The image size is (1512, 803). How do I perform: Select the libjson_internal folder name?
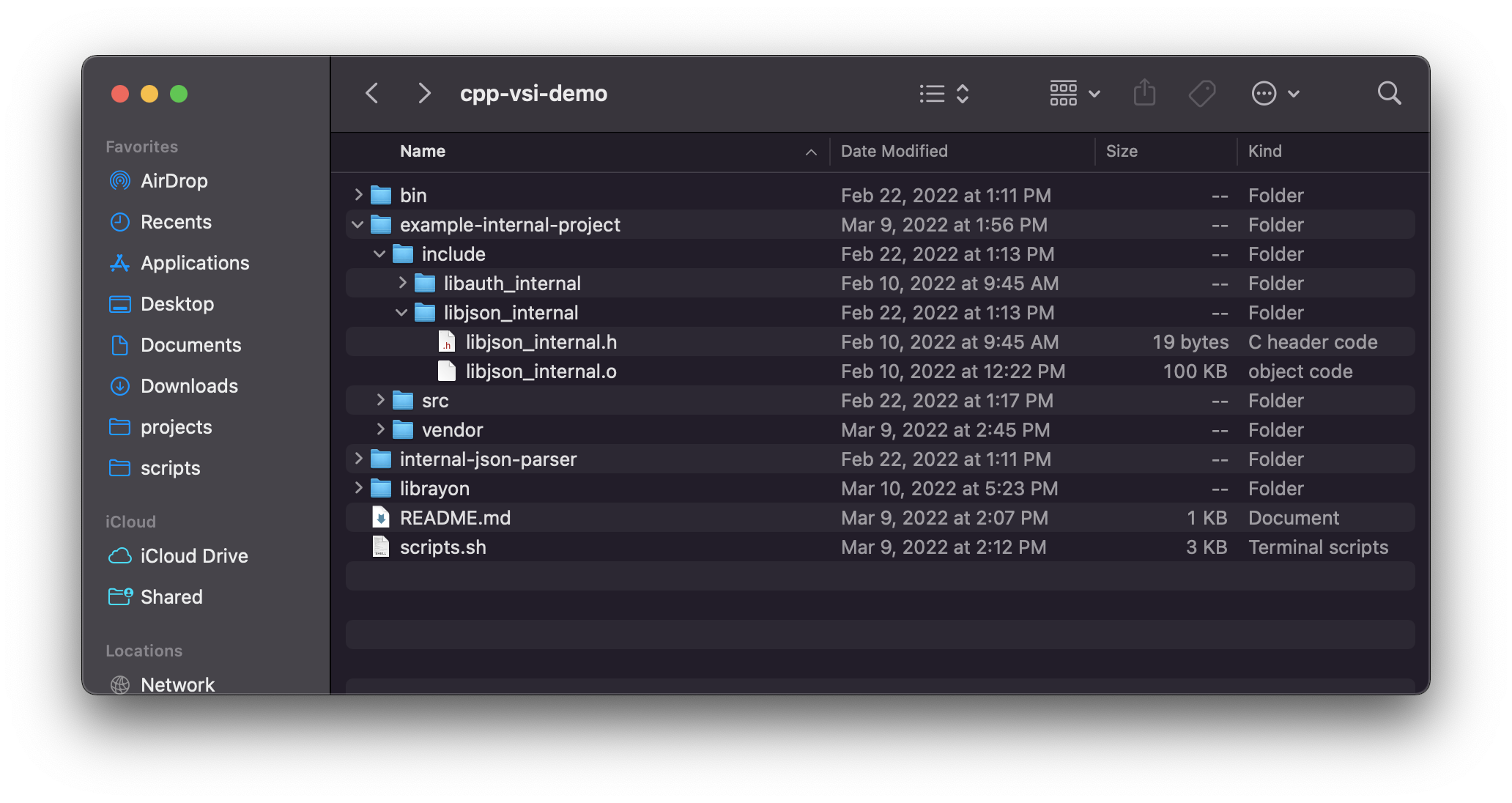511,313
